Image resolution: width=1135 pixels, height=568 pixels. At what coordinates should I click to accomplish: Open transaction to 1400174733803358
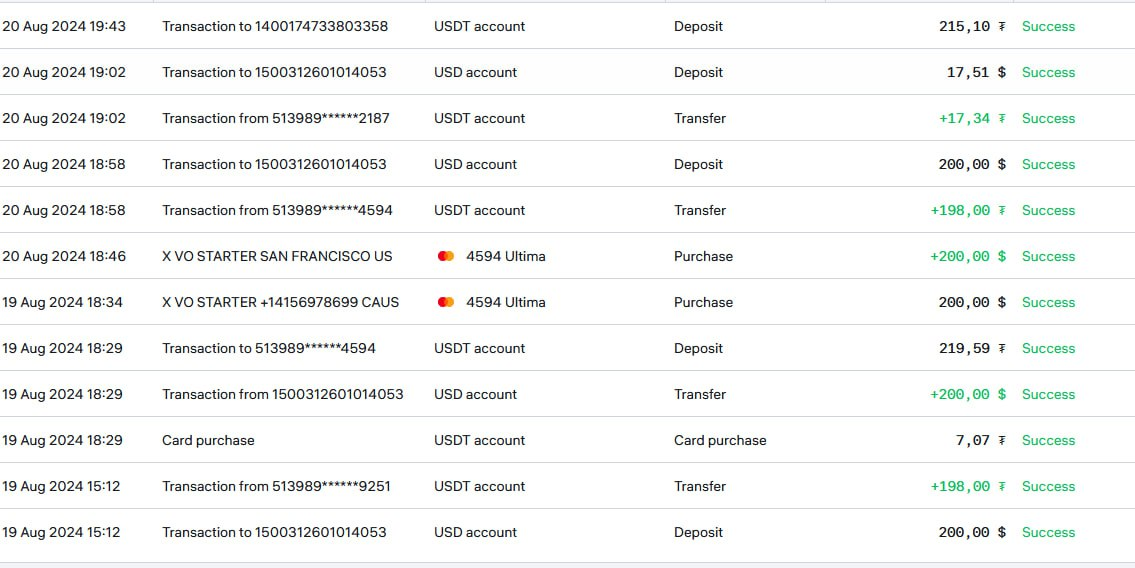[x=274, y=26]
